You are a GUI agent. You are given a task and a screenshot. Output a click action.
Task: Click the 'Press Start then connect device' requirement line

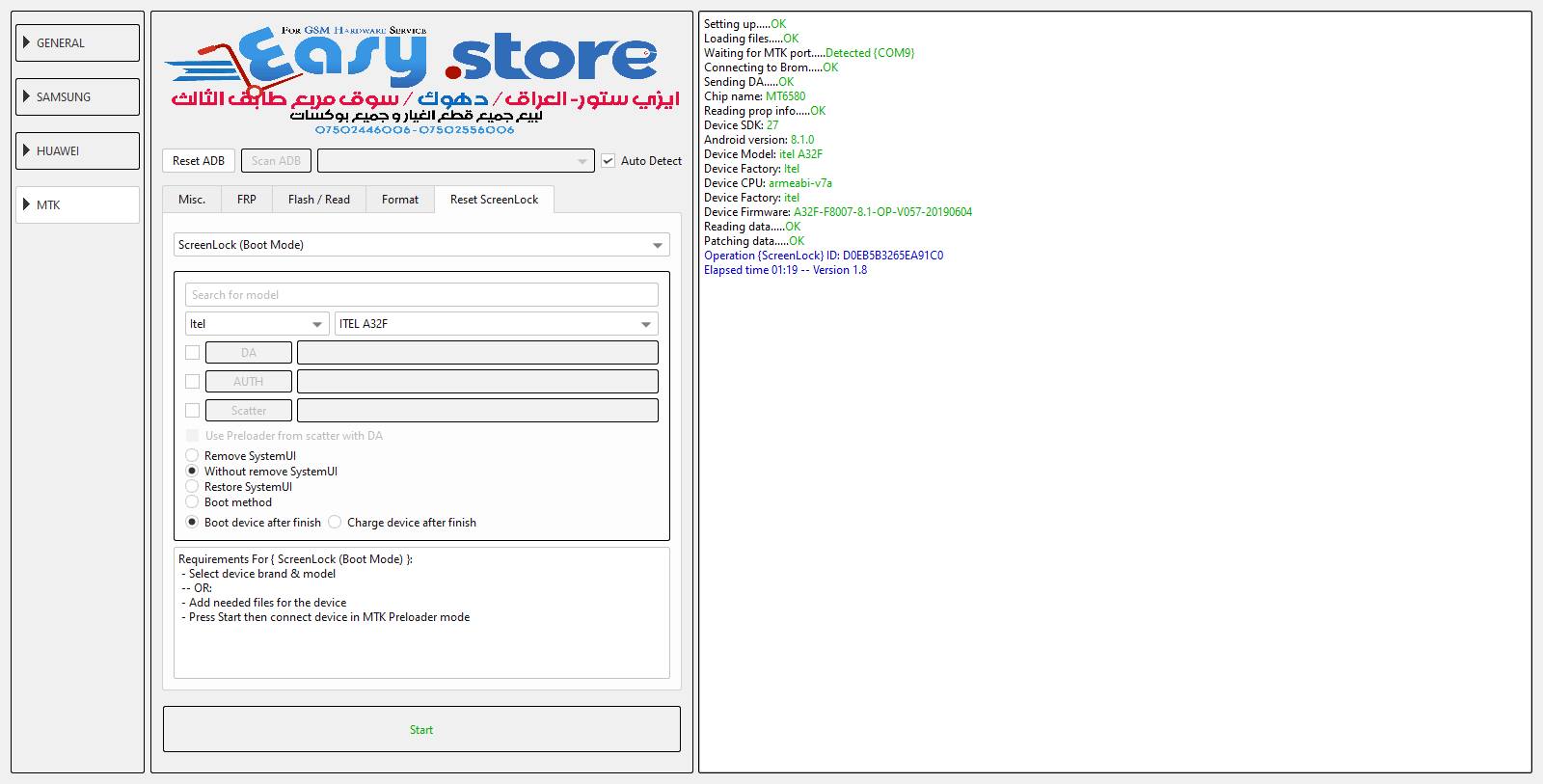(326, 617)
